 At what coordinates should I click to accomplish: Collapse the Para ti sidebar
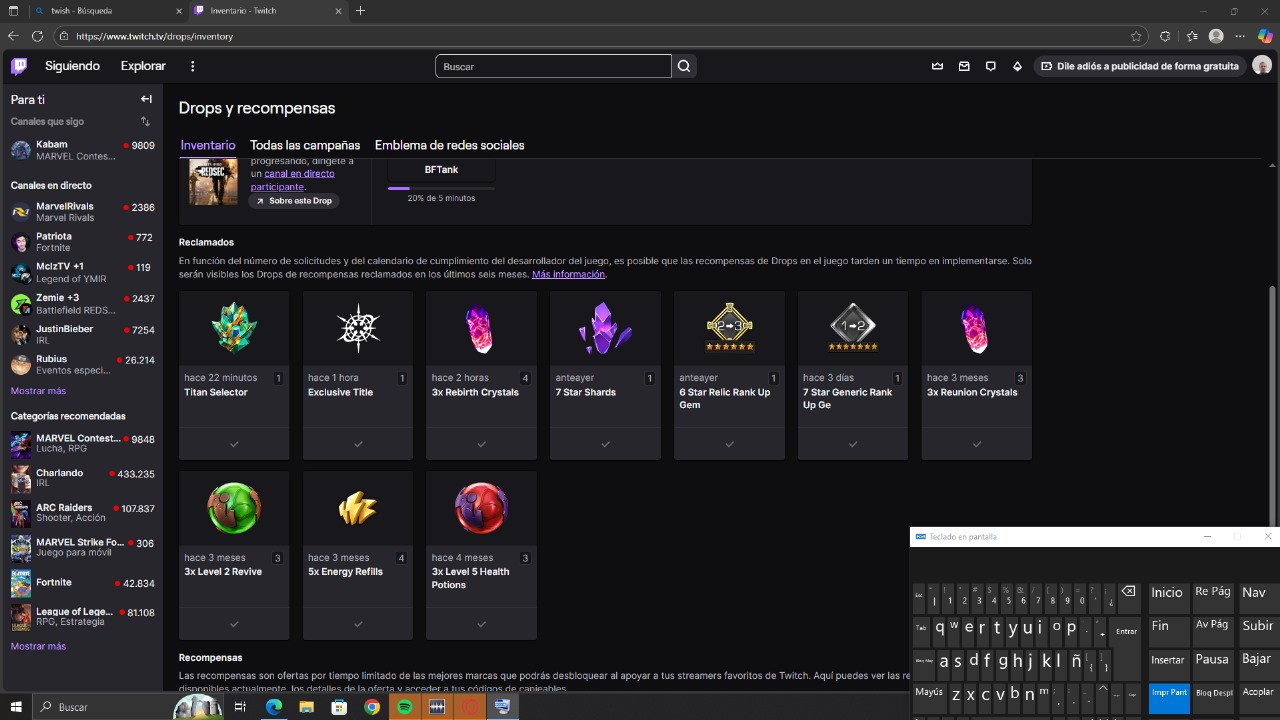point(146,99)
